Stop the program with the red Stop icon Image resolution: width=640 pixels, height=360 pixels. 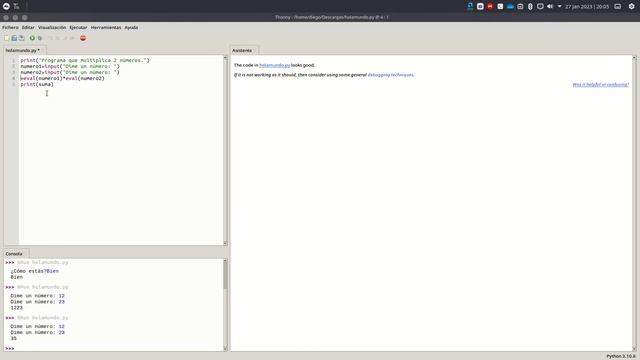[x=83, y=38]
